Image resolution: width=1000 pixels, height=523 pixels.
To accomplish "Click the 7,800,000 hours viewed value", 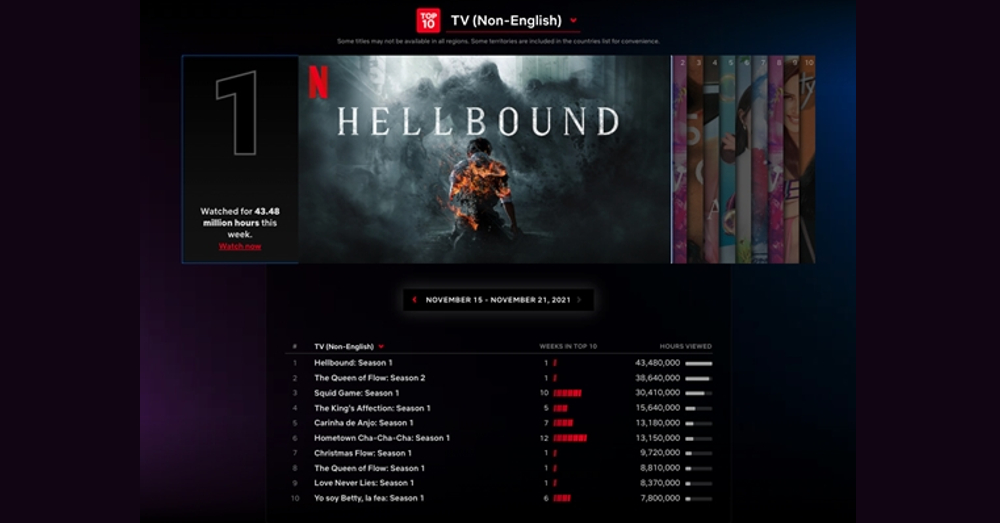I will [x=660, y=498].
